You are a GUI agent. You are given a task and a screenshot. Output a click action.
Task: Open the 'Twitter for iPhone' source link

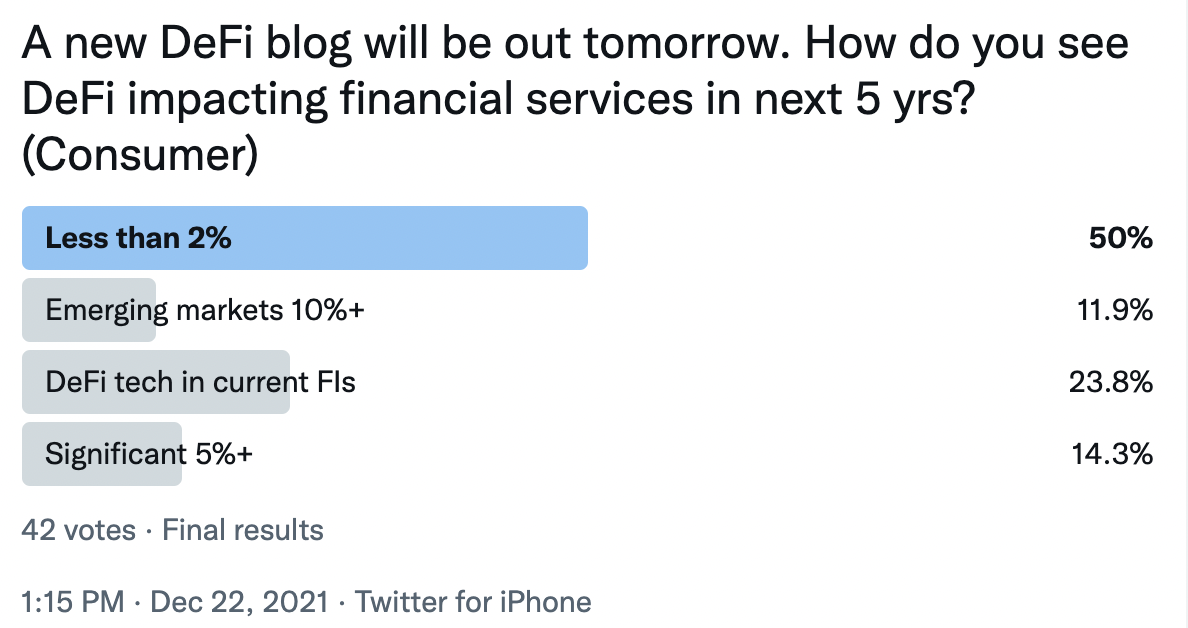(x=473, y=602)
